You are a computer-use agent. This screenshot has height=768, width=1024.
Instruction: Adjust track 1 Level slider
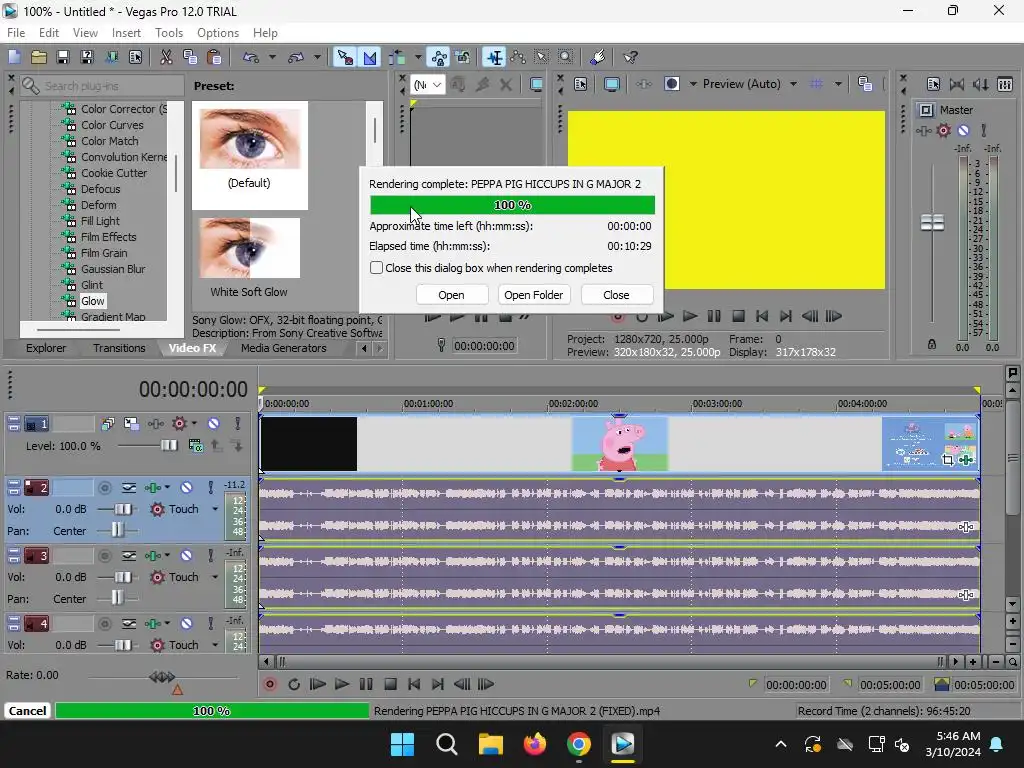pos(168,446)
